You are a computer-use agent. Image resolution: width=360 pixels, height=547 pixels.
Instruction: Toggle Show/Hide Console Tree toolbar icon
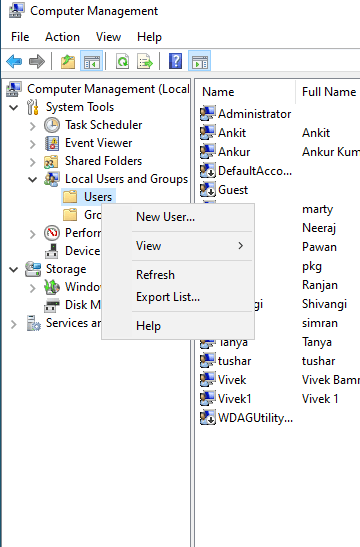91,61
